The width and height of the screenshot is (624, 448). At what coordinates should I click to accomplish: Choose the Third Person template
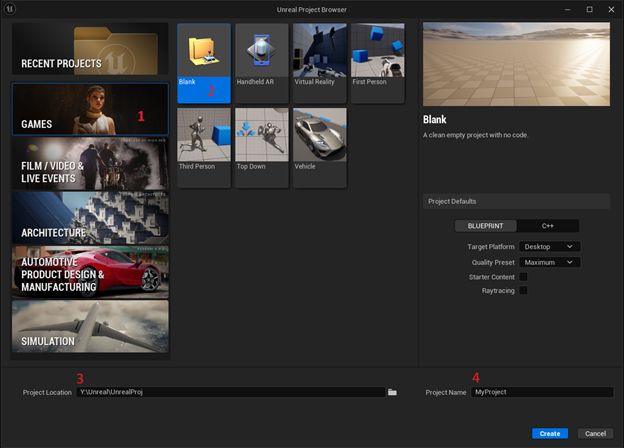point(204,147)
